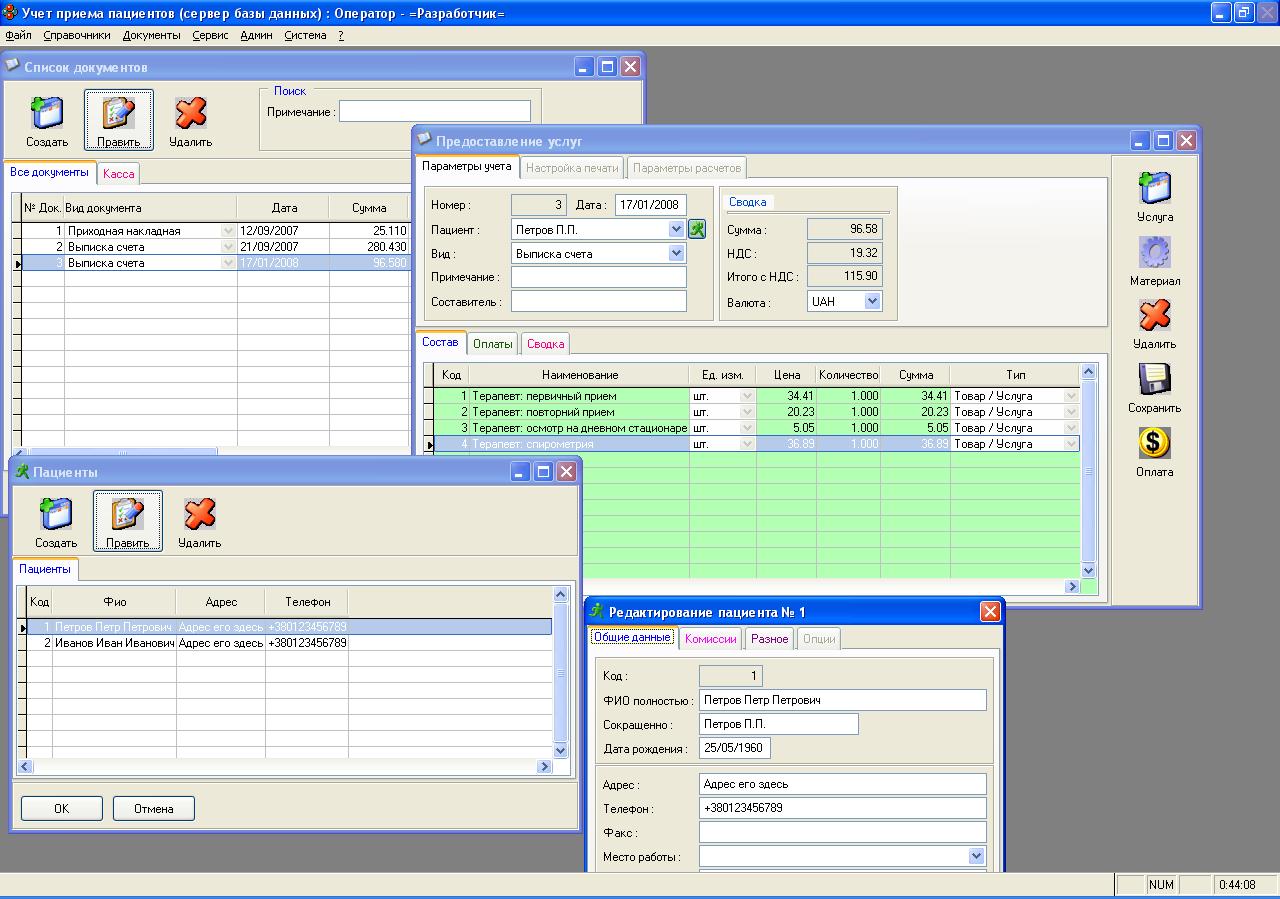1280x899 pixels.
Task: Switch to the Оплаты tab
Action: tap(493, 344)
